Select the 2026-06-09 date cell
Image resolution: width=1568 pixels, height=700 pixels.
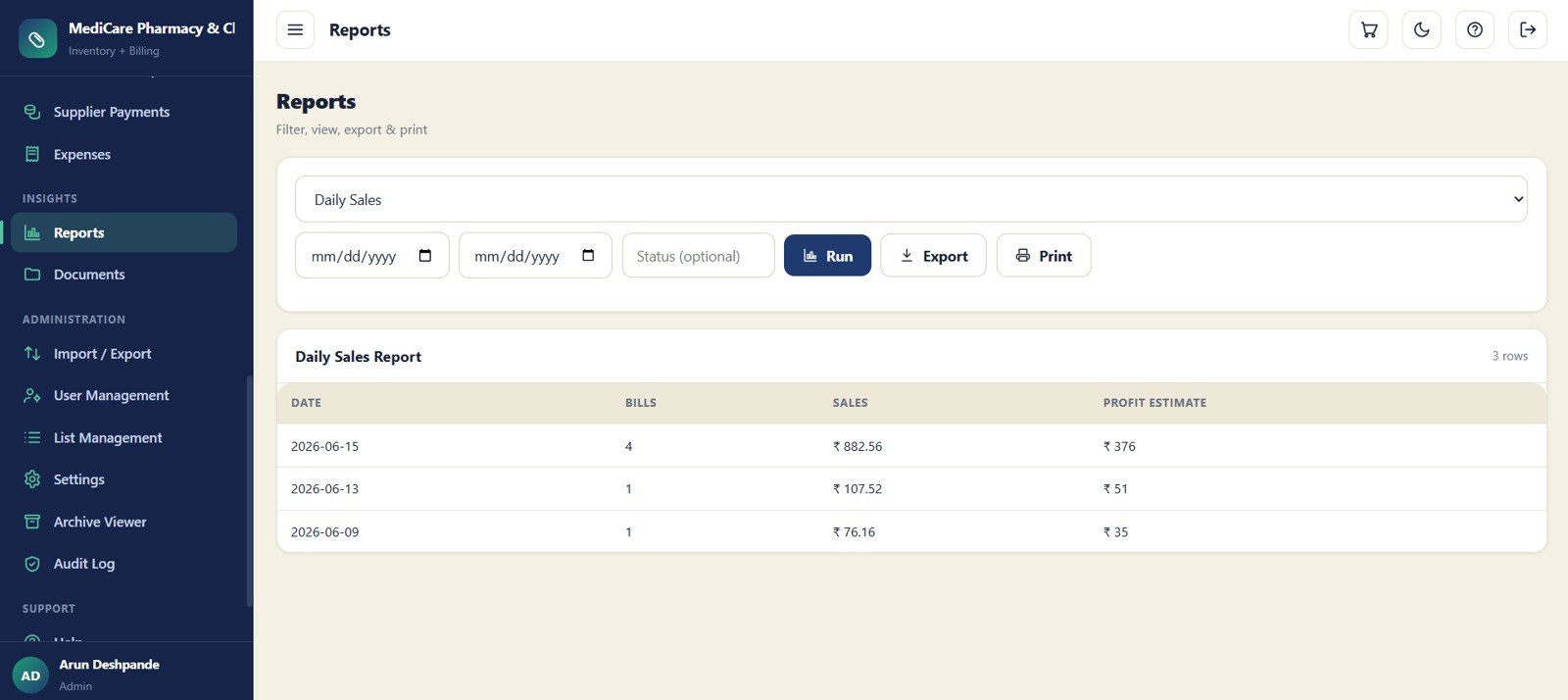pos(324,531)
